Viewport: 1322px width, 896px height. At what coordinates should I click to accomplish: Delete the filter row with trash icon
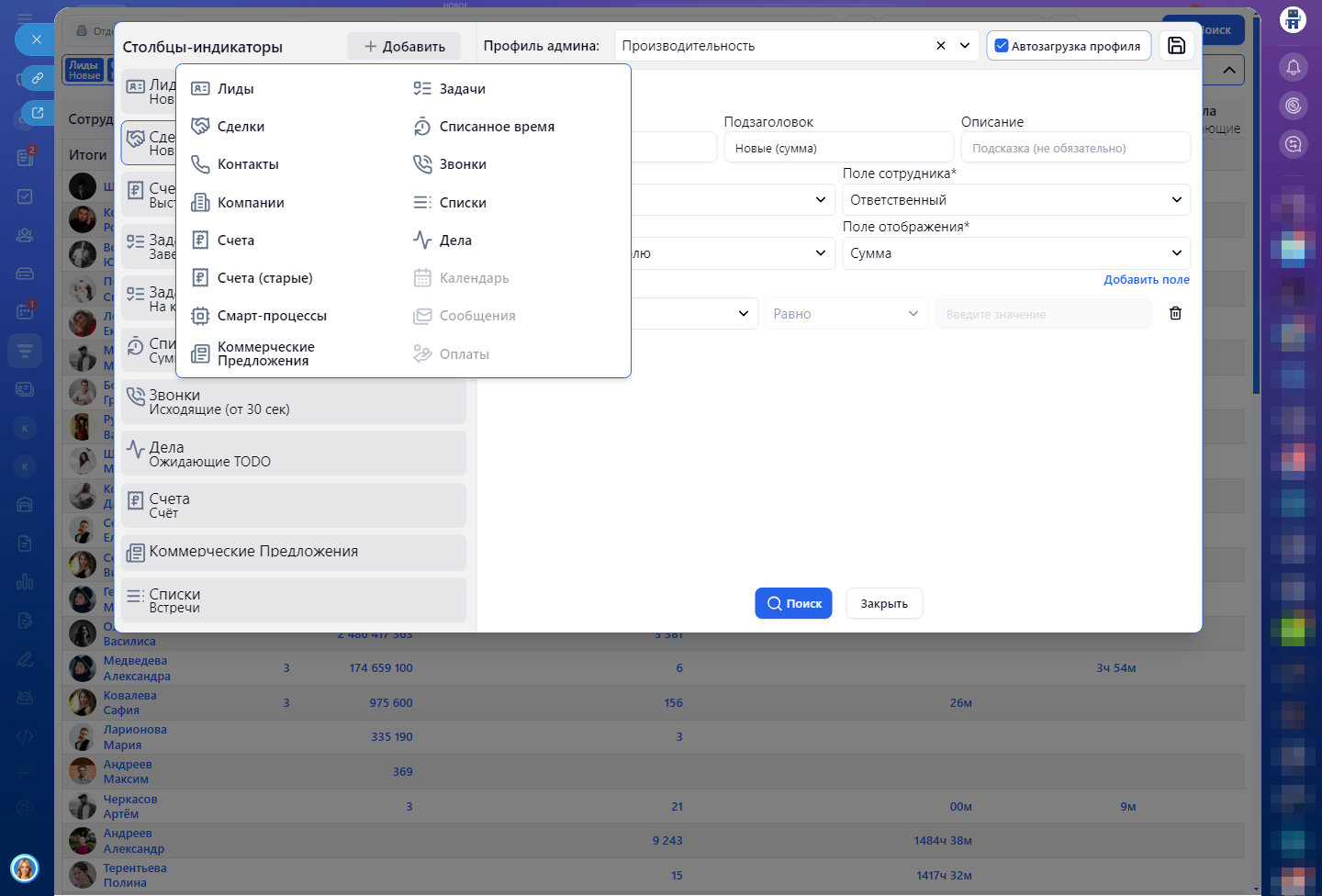[x=1175, y=314]
